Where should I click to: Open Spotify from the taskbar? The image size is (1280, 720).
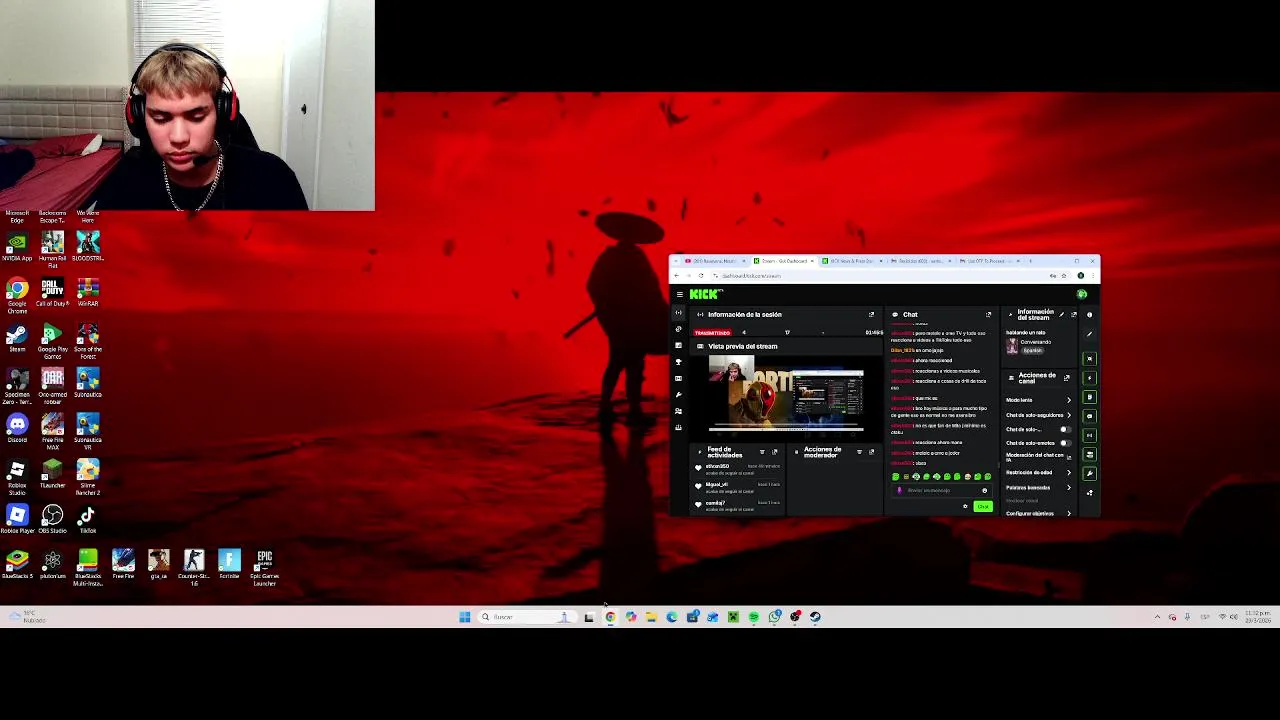(753, 617)
